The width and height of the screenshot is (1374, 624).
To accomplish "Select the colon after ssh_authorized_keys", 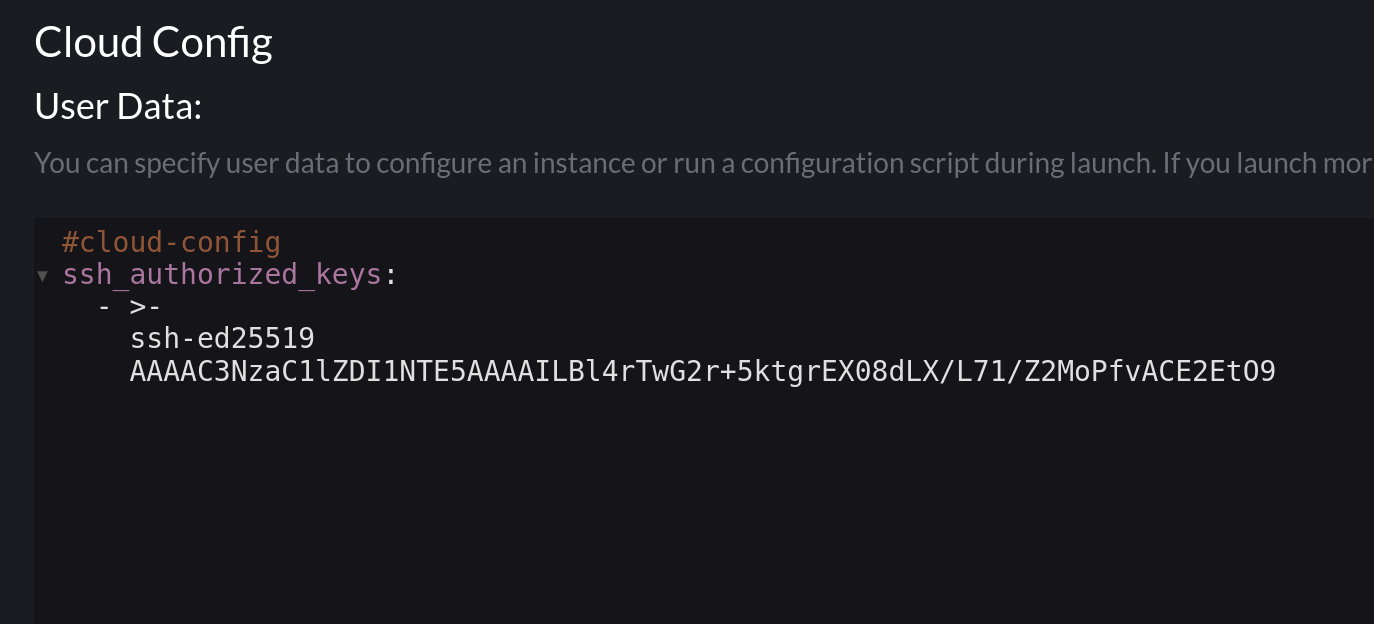I will click(x=391, y=274).
